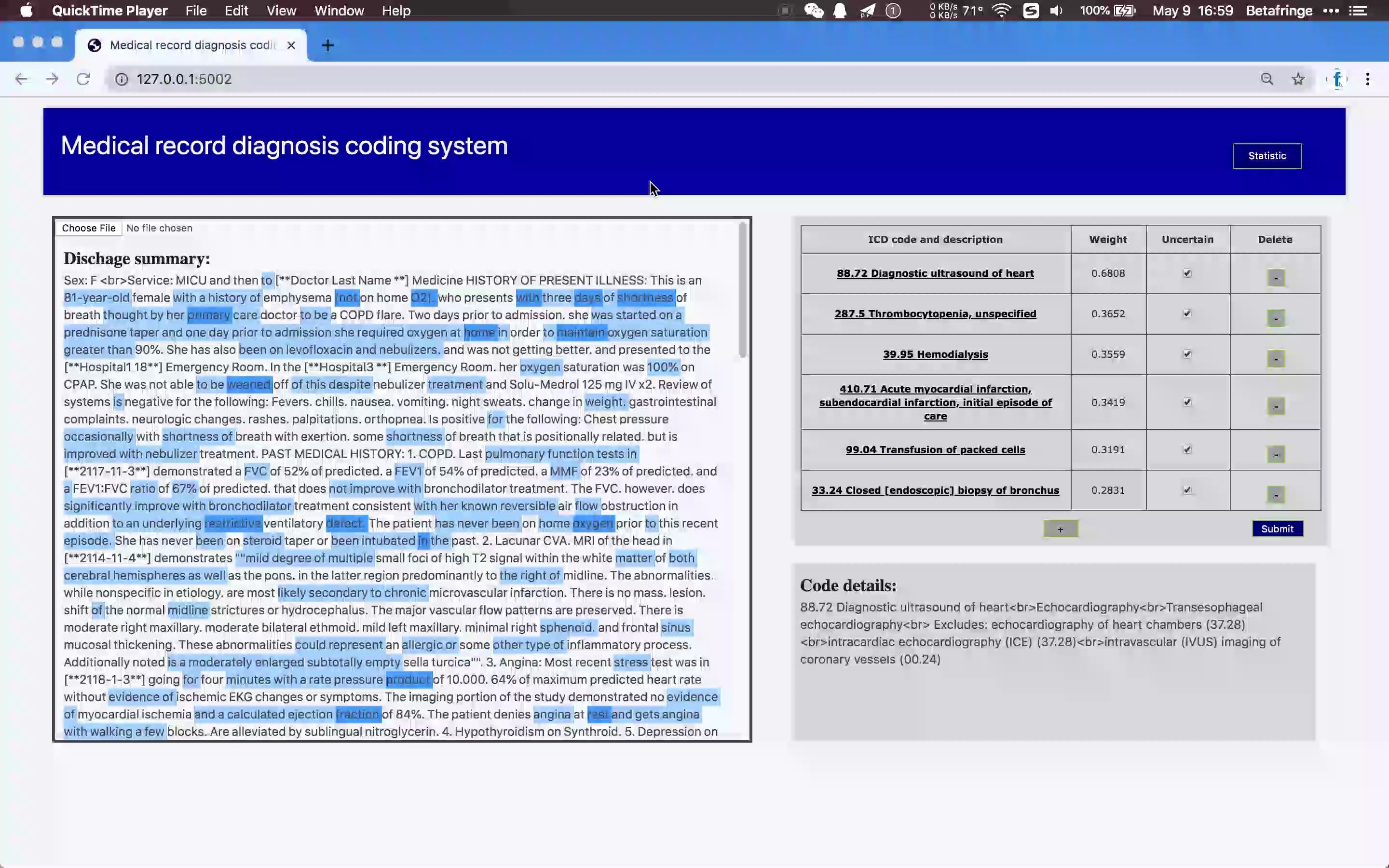This screenshot has width=1389, height=868.
Task: Open 99.04 Transfusion of packed cells link
Action: pos(935,449)
